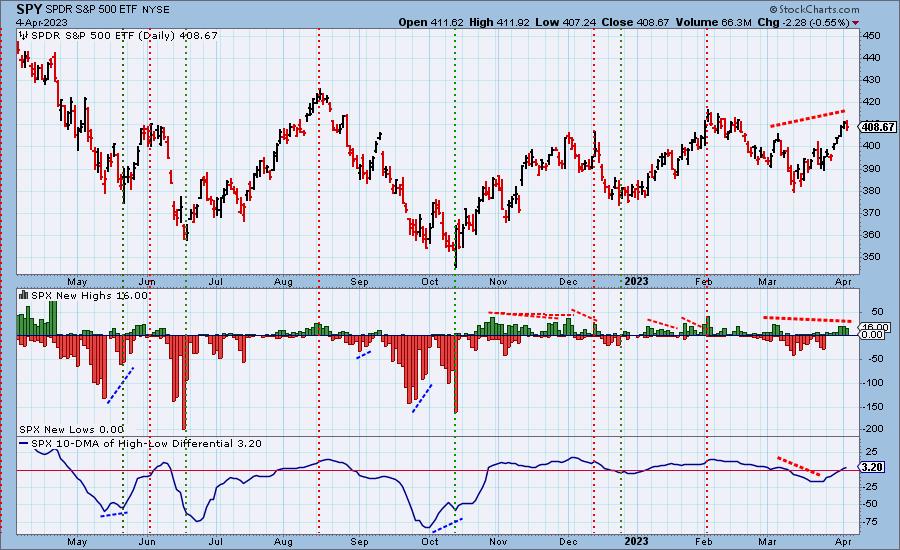The image size is (900, 550).
Task: Click the 408.67 last-price tag on the axis
Action: 878,127
